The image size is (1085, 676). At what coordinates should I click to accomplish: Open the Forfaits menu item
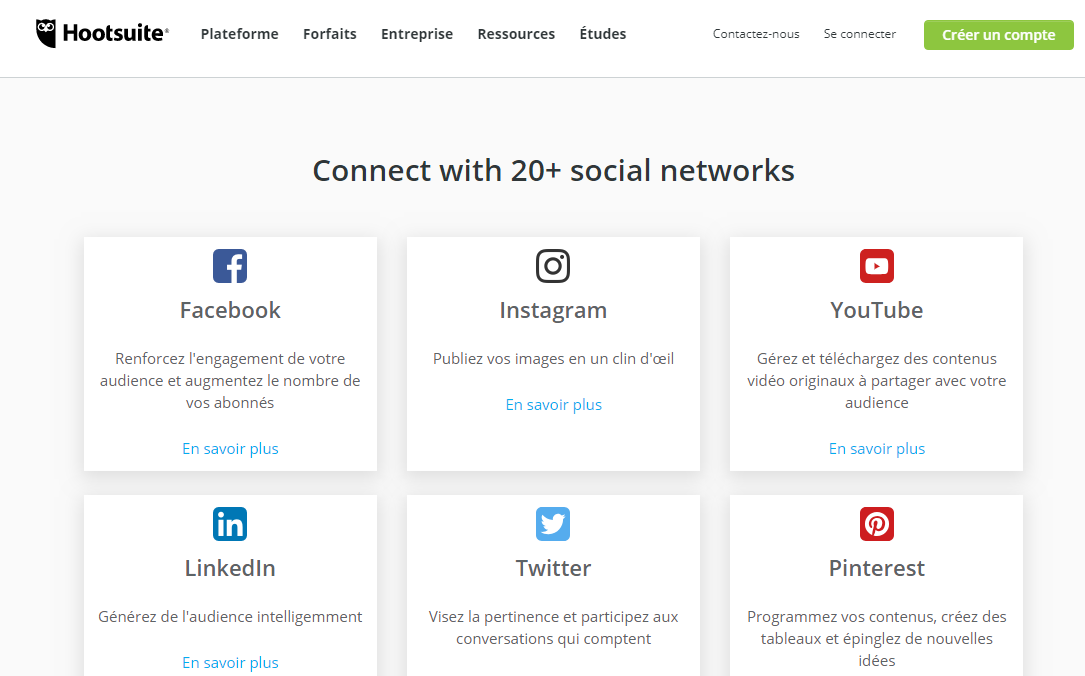click(x=329, y=34)
